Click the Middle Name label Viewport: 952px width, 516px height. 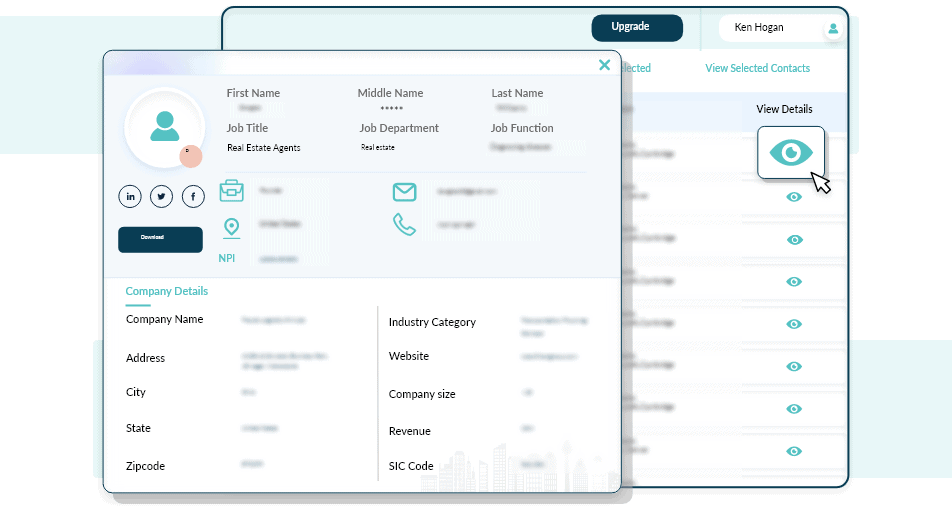click(x=390, y=93)
